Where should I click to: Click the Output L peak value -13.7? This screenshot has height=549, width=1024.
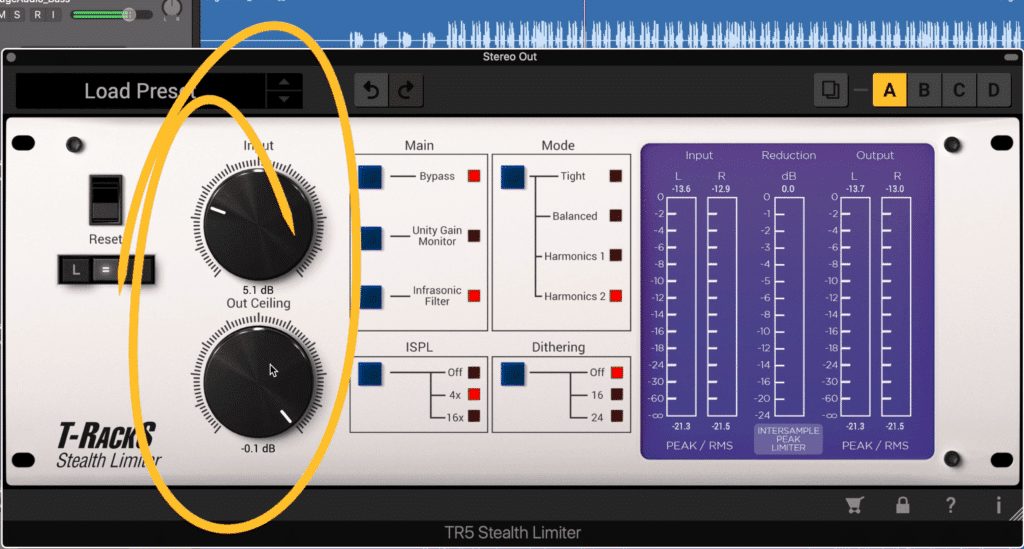pyautogui.click(x=855, y=189)
